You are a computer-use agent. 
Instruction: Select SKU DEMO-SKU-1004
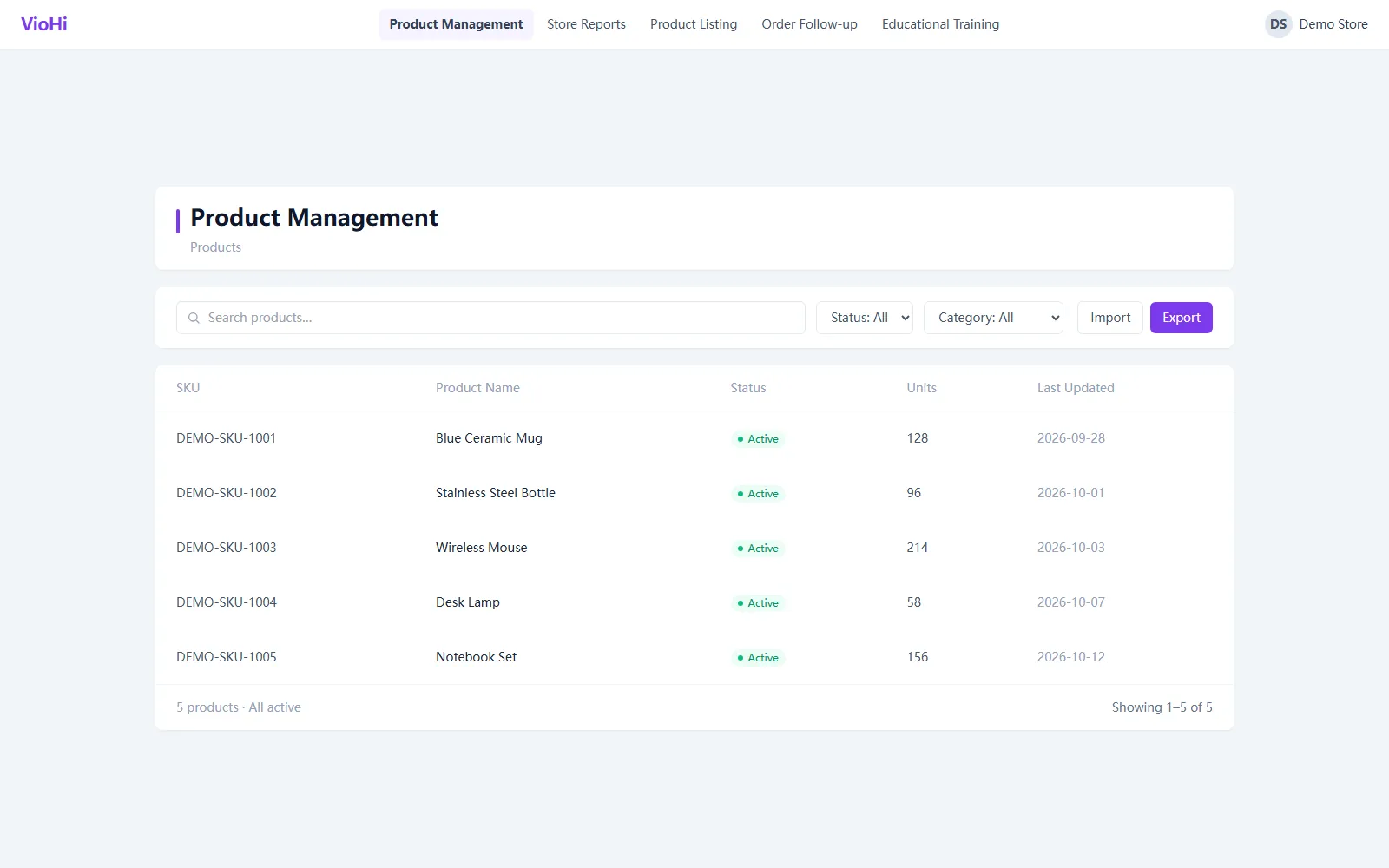click(227, 602)
